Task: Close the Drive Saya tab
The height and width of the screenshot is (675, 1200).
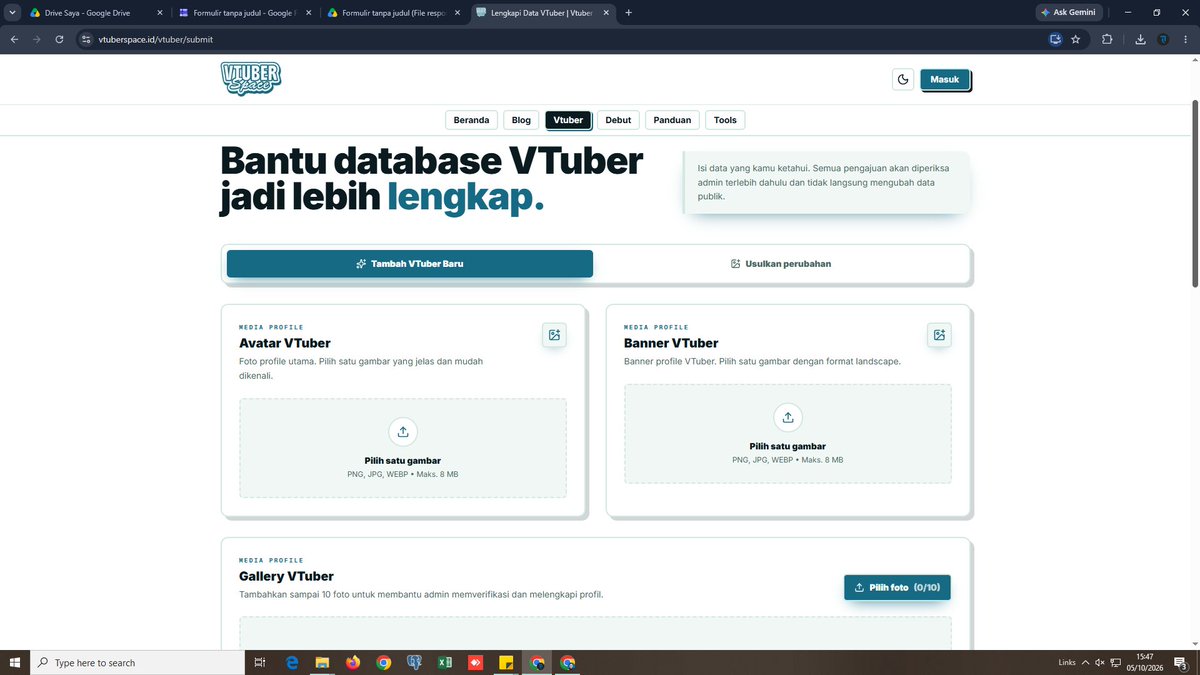Action: [160, 13]
